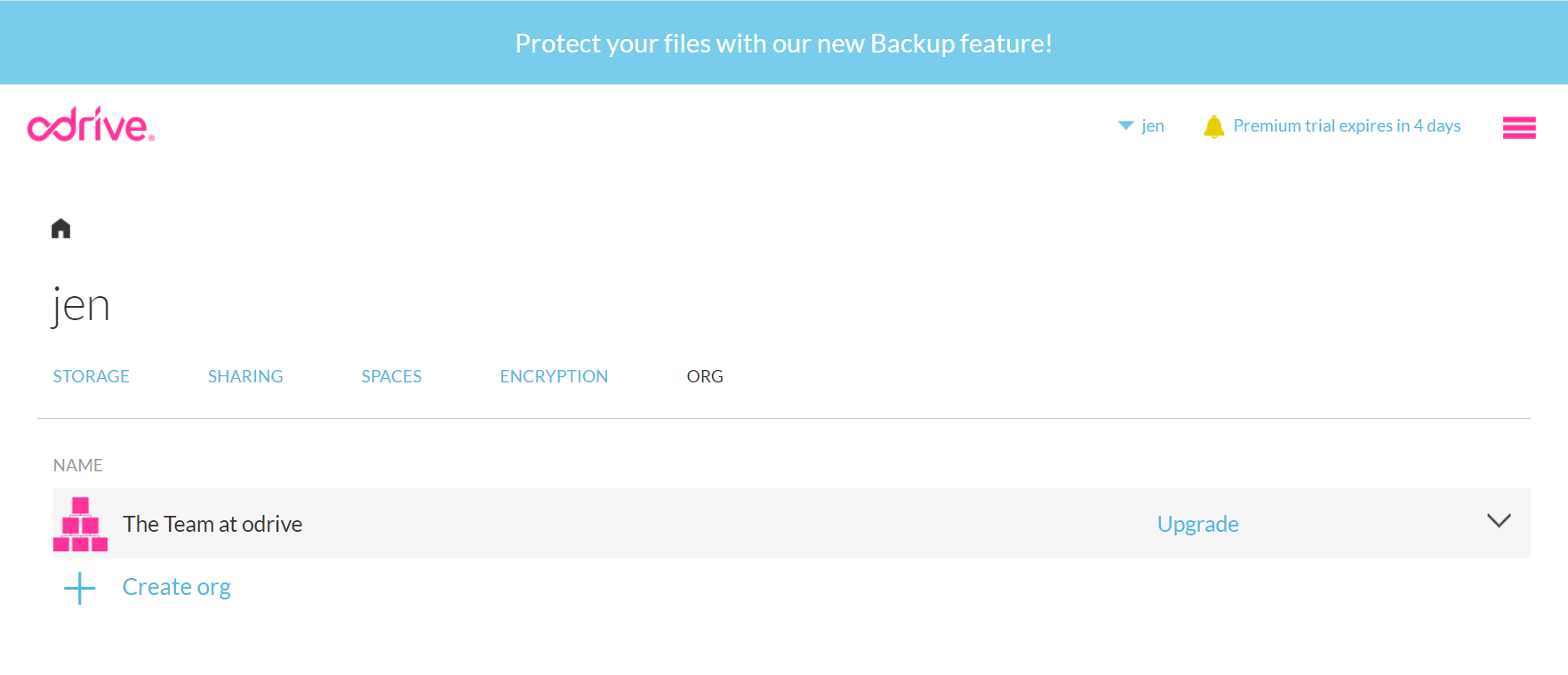Open the SHARING tab
This screenshot has width=1568, height=675.
coord(245,376)
